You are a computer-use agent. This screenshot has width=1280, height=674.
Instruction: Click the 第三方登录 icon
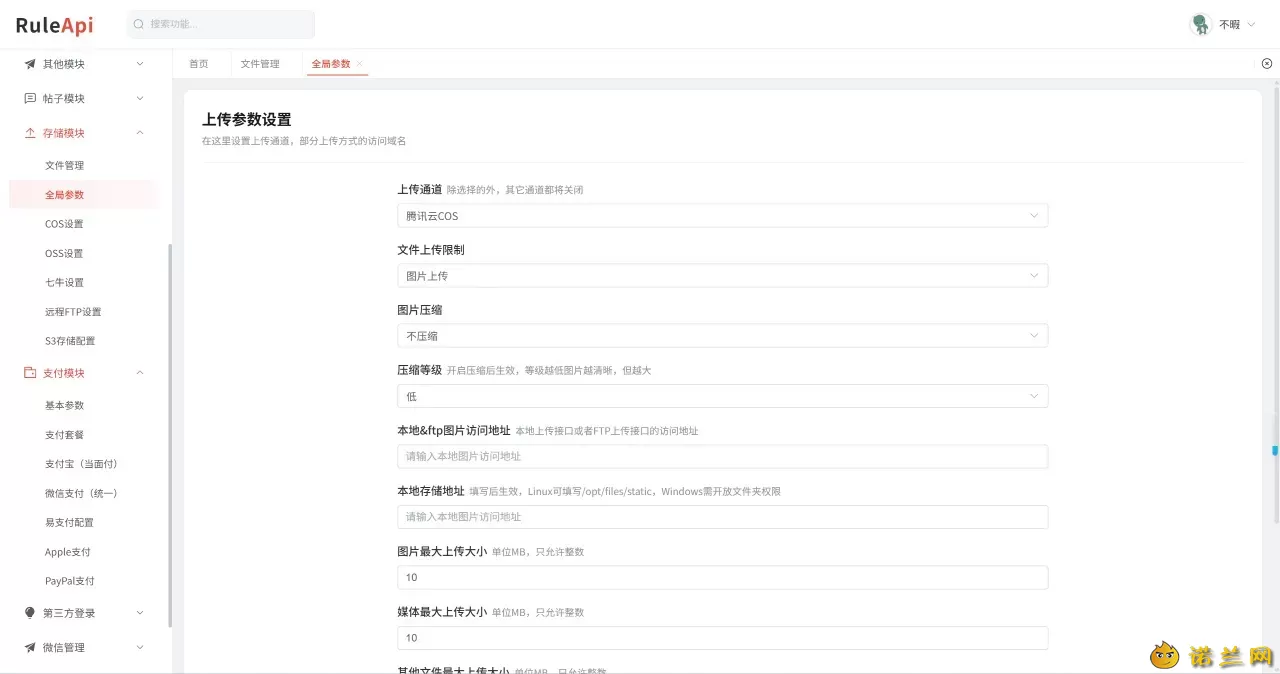pos(30,613)
